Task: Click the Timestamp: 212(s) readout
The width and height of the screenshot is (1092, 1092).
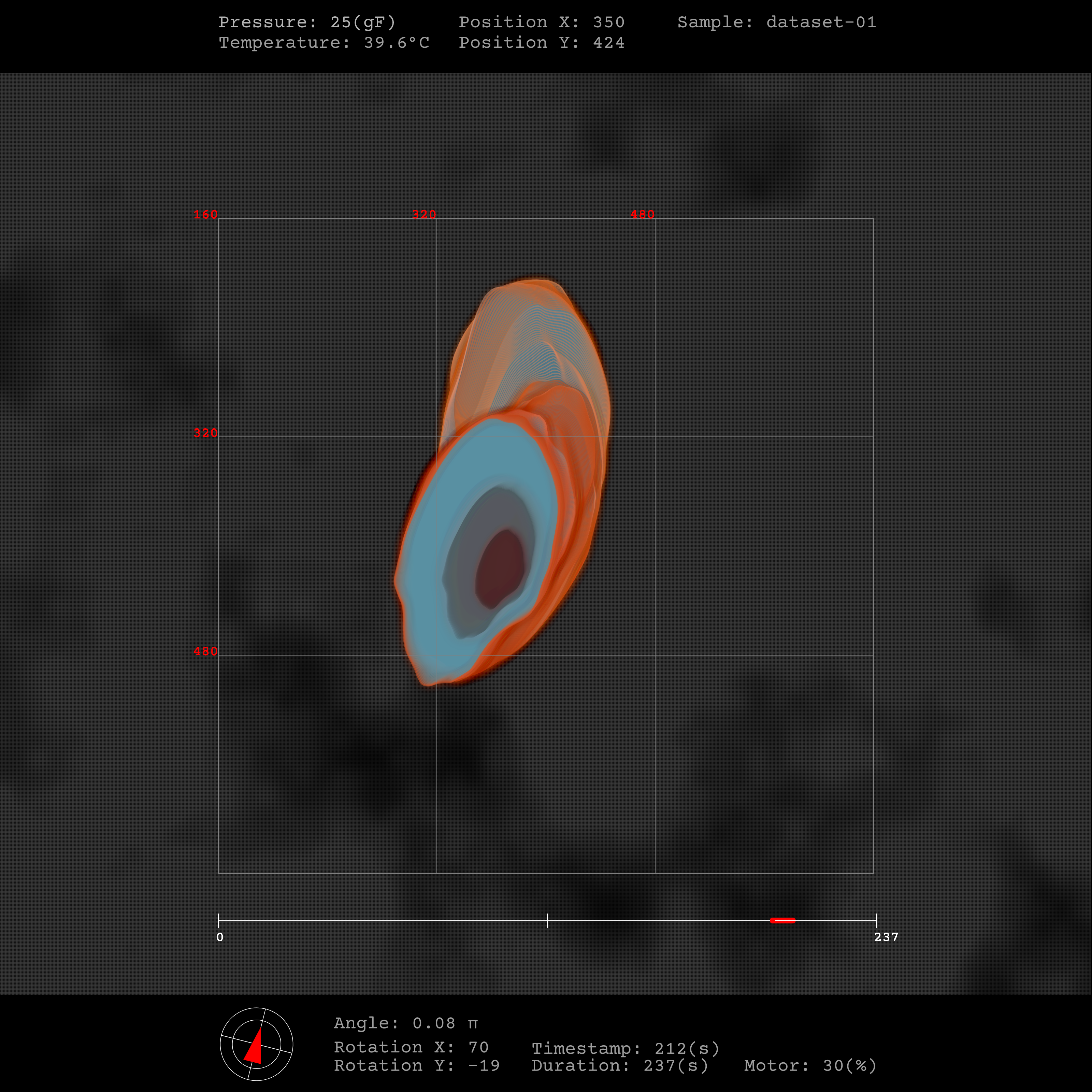Action: 625,1048
